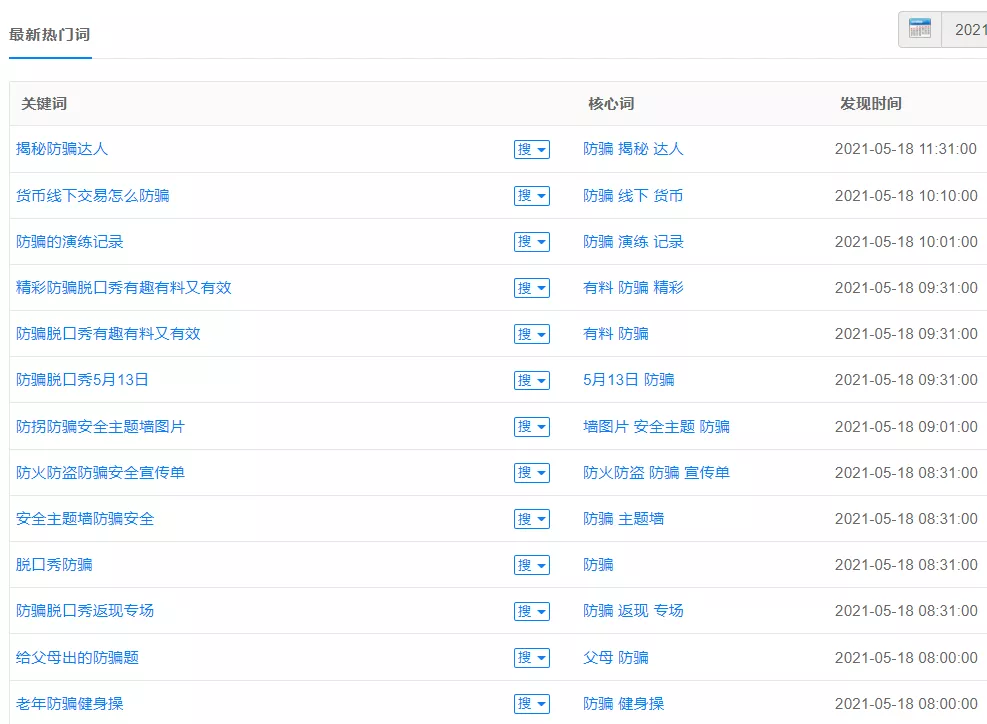Open keyword link 安全主题墙防骗安全
This screenshot has height=724, width=987.
(85, 519)
